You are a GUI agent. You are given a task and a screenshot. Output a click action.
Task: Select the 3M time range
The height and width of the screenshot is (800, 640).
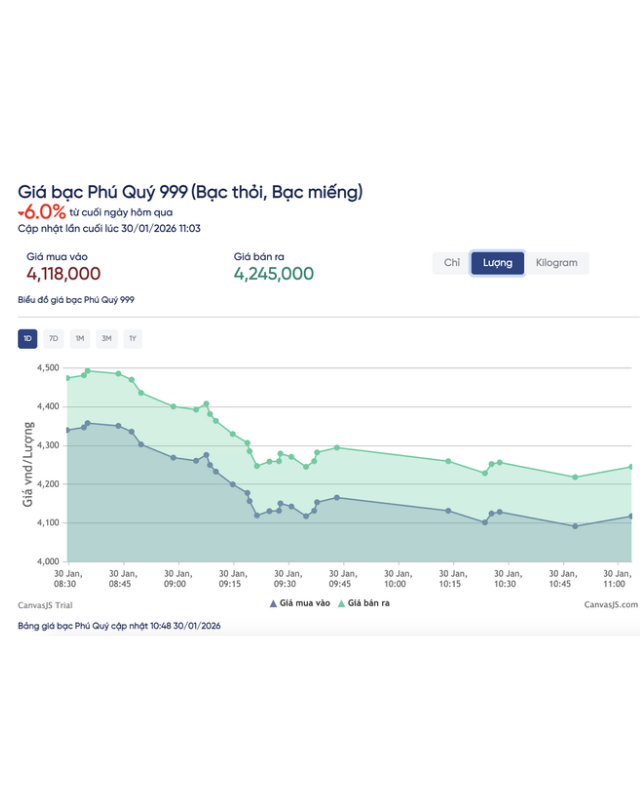point(106,339)
